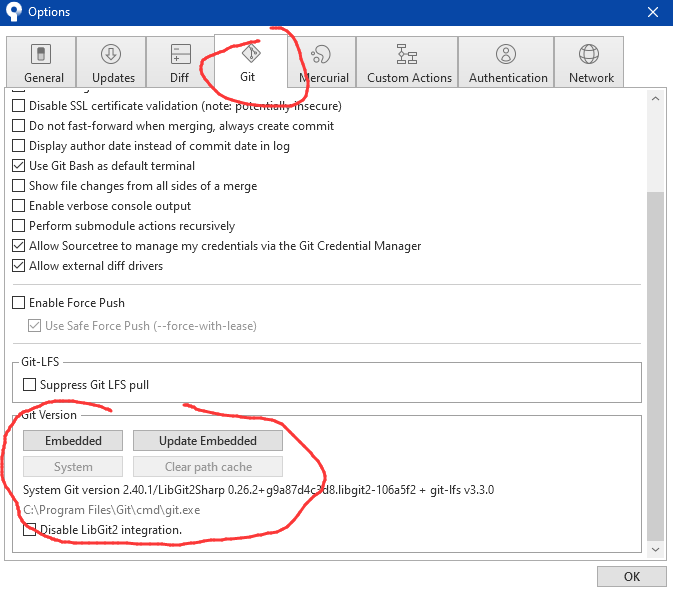Toggle Display author date instead of commit date
Screen dimensions: 673x593
[x=18, y=146]
